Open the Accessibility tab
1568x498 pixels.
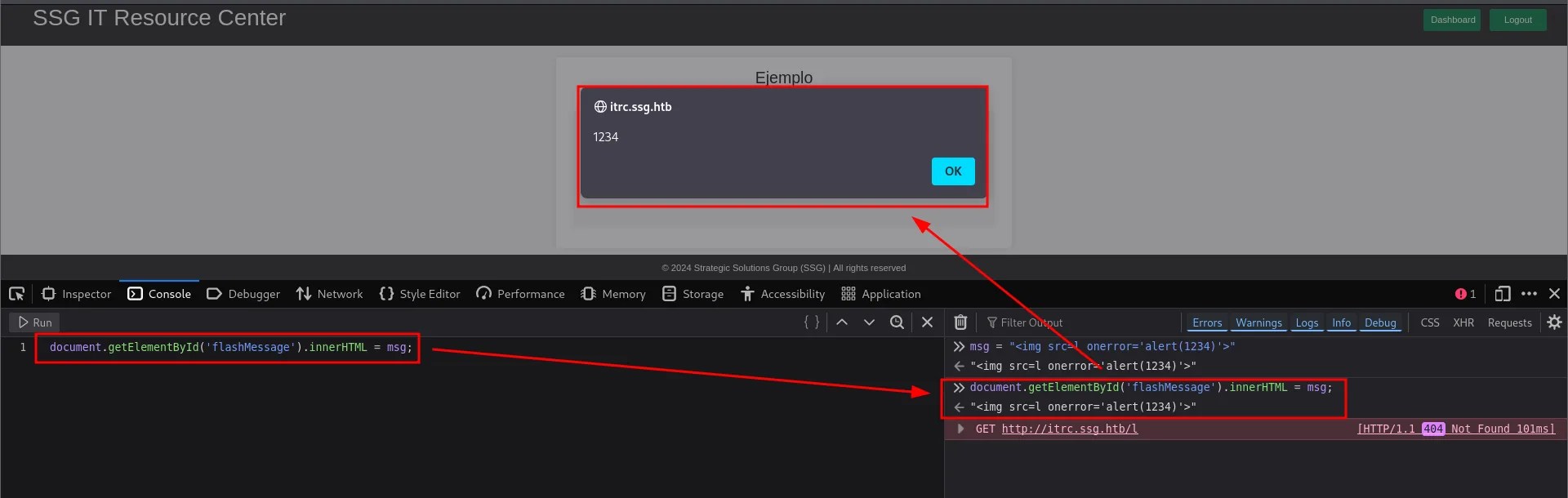(x=782, y=294)
